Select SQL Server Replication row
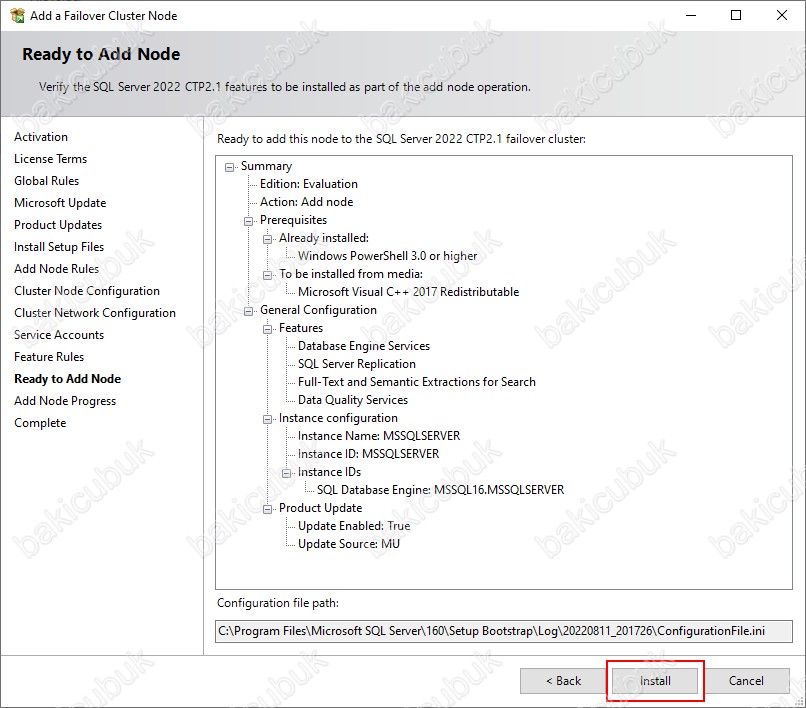Viewport: 806px width, 708px height. coord(357,364)
